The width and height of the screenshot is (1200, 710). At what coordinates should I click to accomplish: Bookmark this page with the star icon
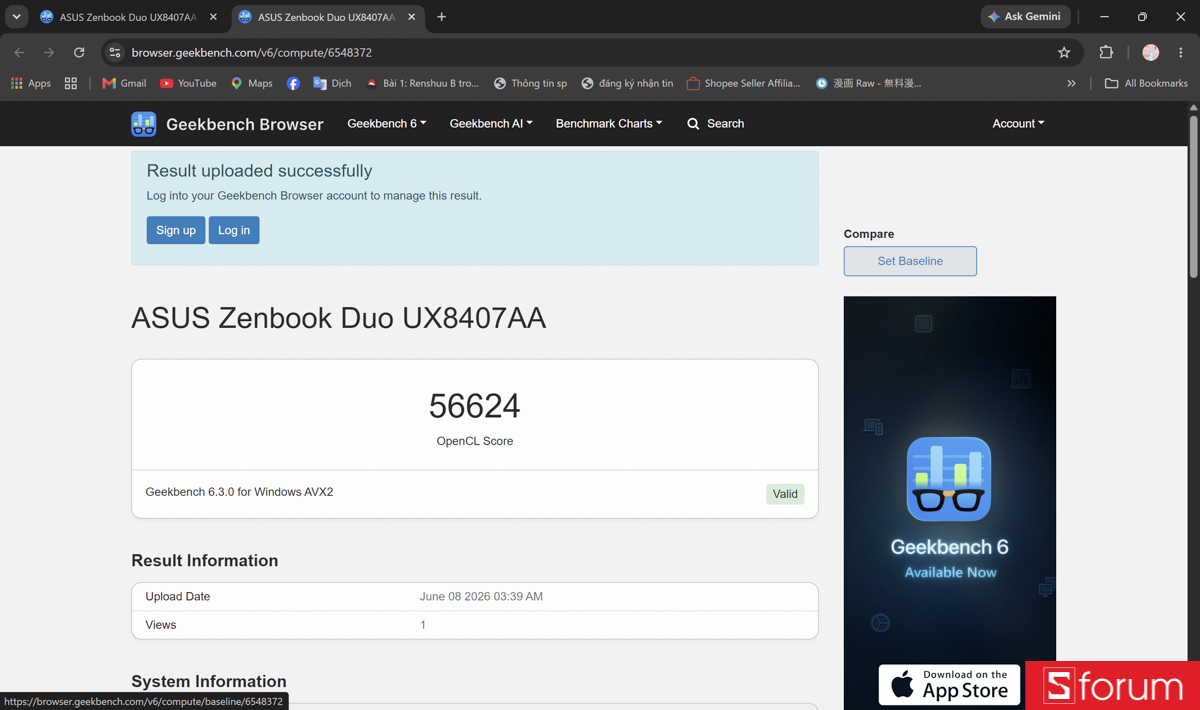click(1064, 52)
